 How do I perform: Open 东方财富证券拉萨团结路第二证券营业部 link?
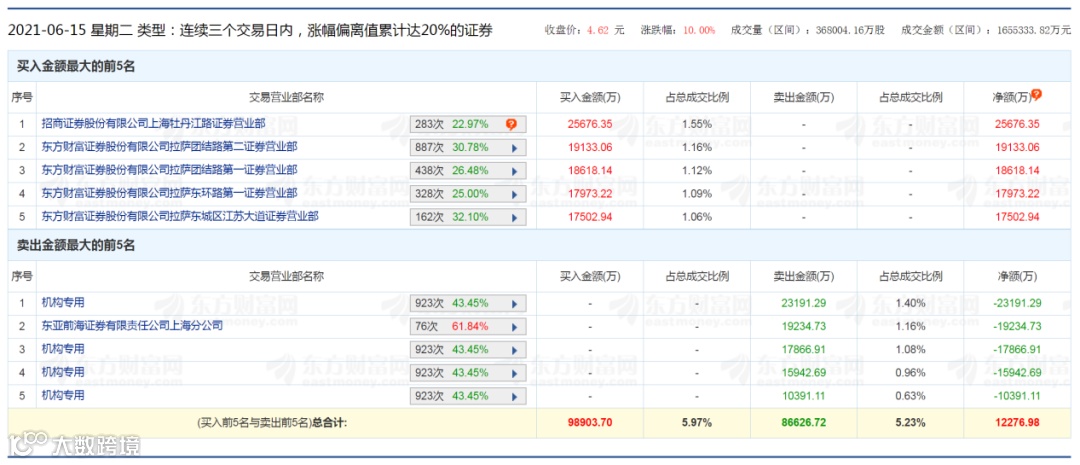(169, 147)
